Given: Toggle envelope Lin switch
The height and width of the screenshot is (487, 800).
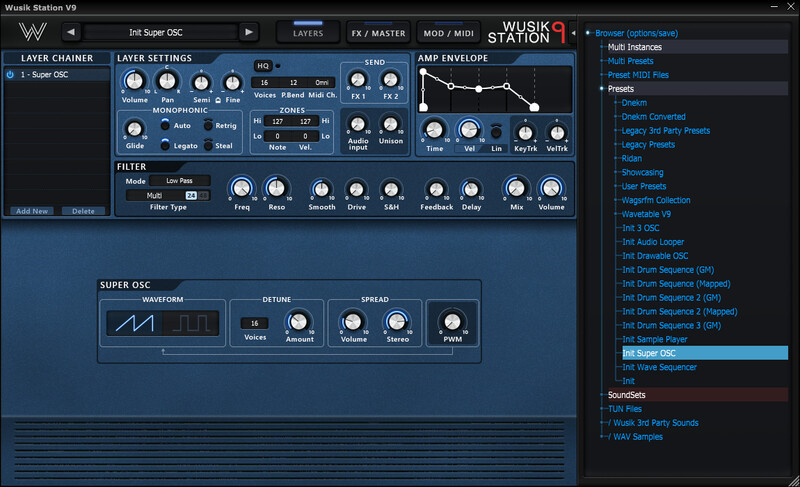Looking at the screenshot, I should click(495, 132).
